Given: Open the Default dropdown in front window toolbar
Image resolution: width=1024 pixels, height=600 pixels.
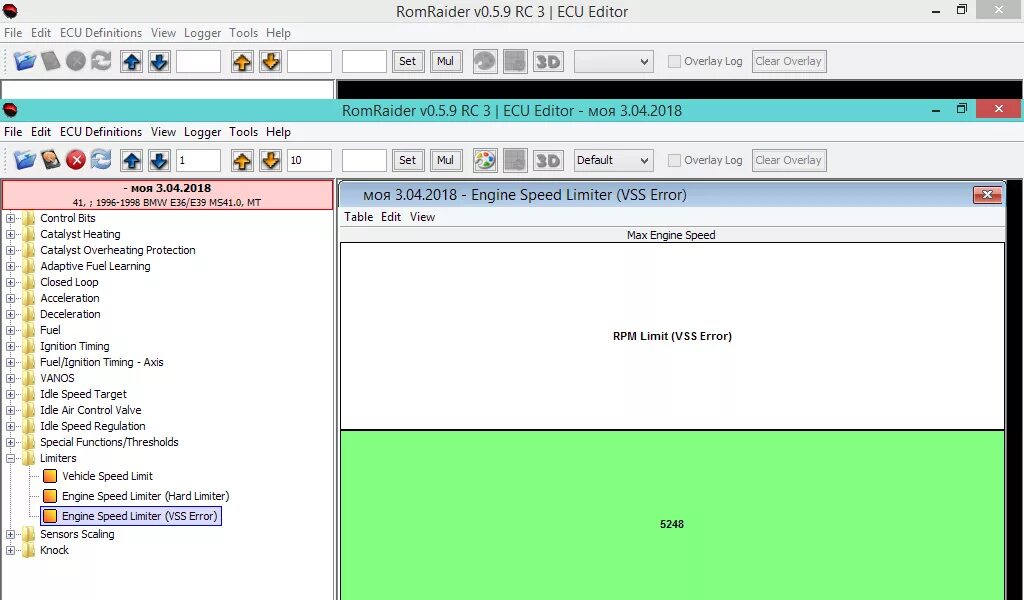Looking at the screenshot, I should point(613,161).
